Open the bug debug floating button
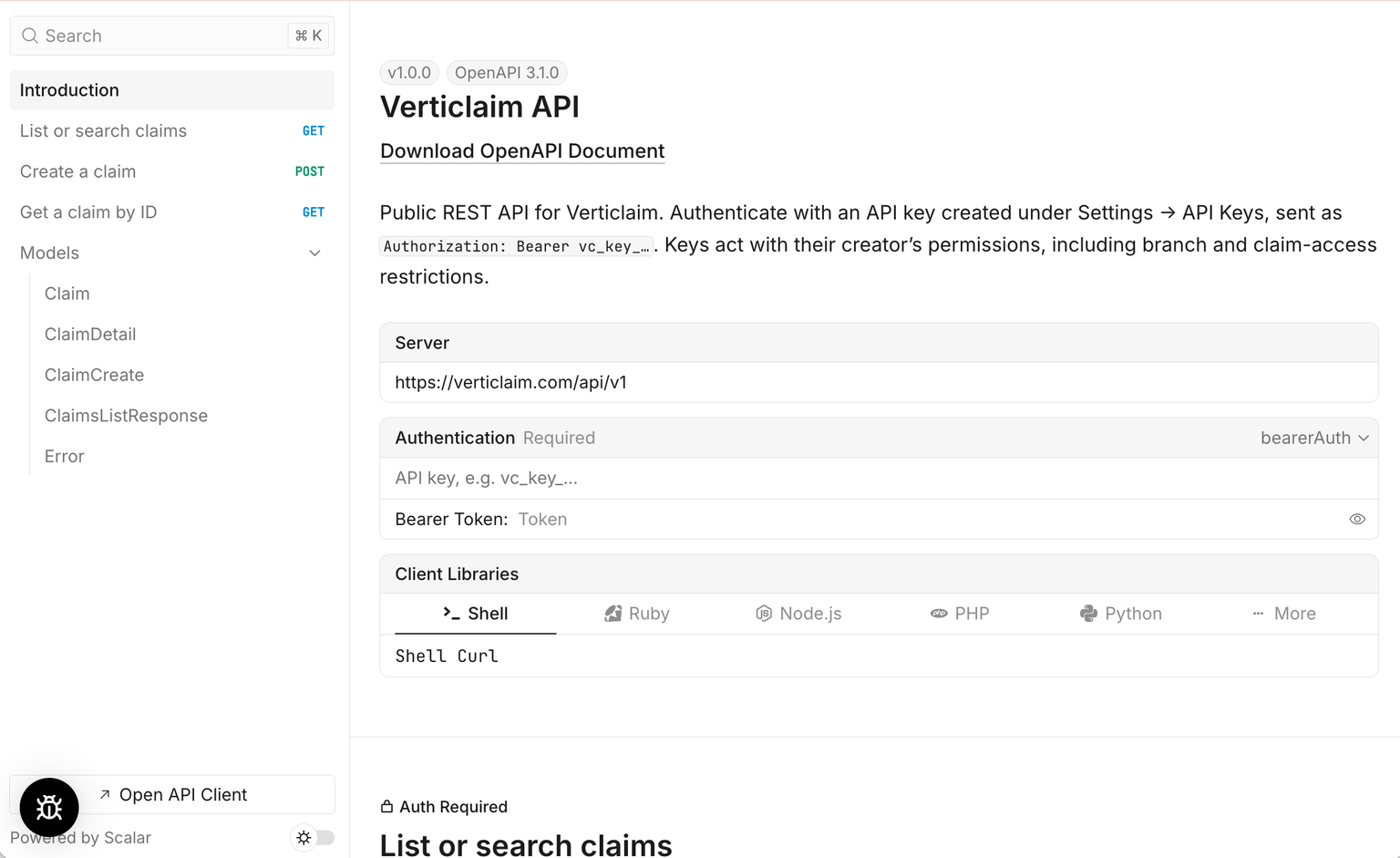 pos(49,807)
